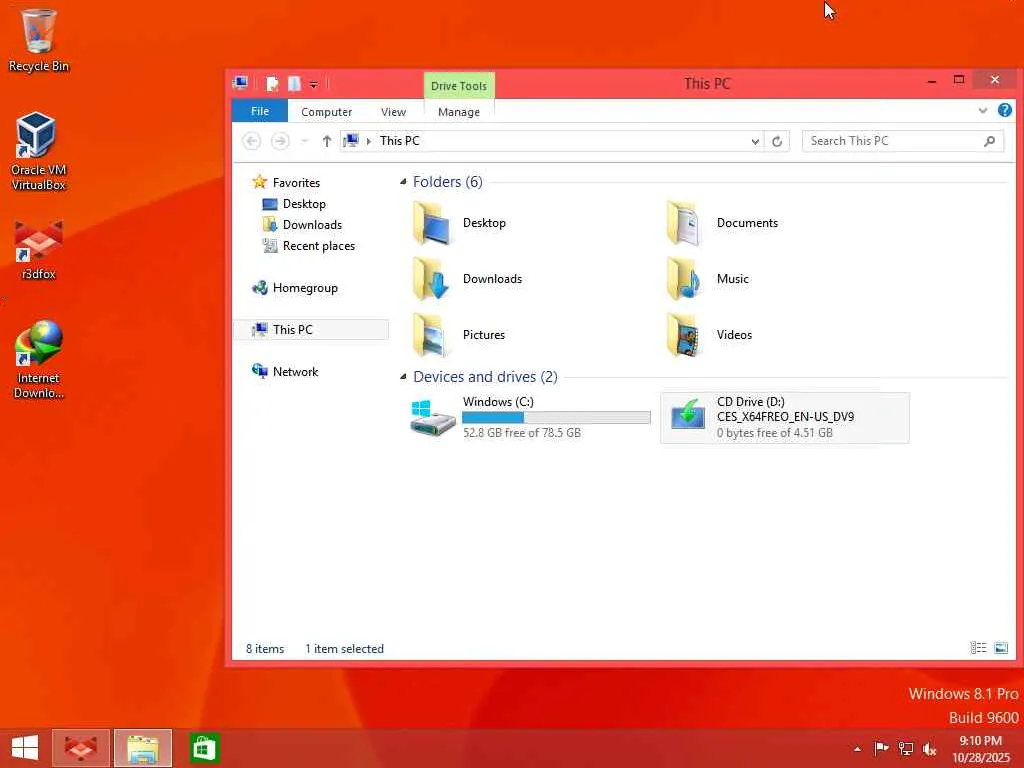Click the network tray icon

coord(905,748)
